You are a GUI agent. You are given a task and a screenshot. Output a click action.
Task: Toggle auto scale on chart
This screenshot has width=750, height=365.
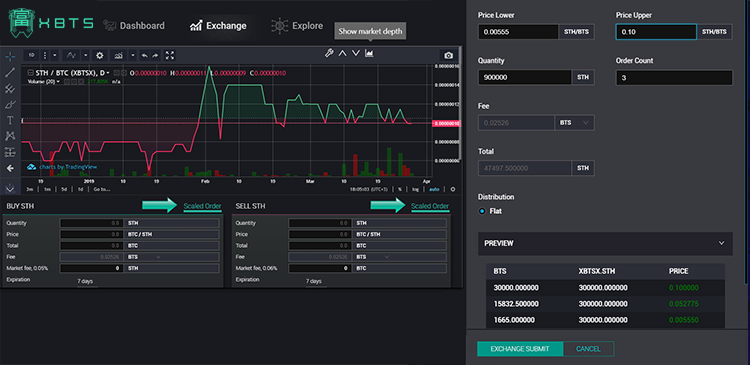434,189
